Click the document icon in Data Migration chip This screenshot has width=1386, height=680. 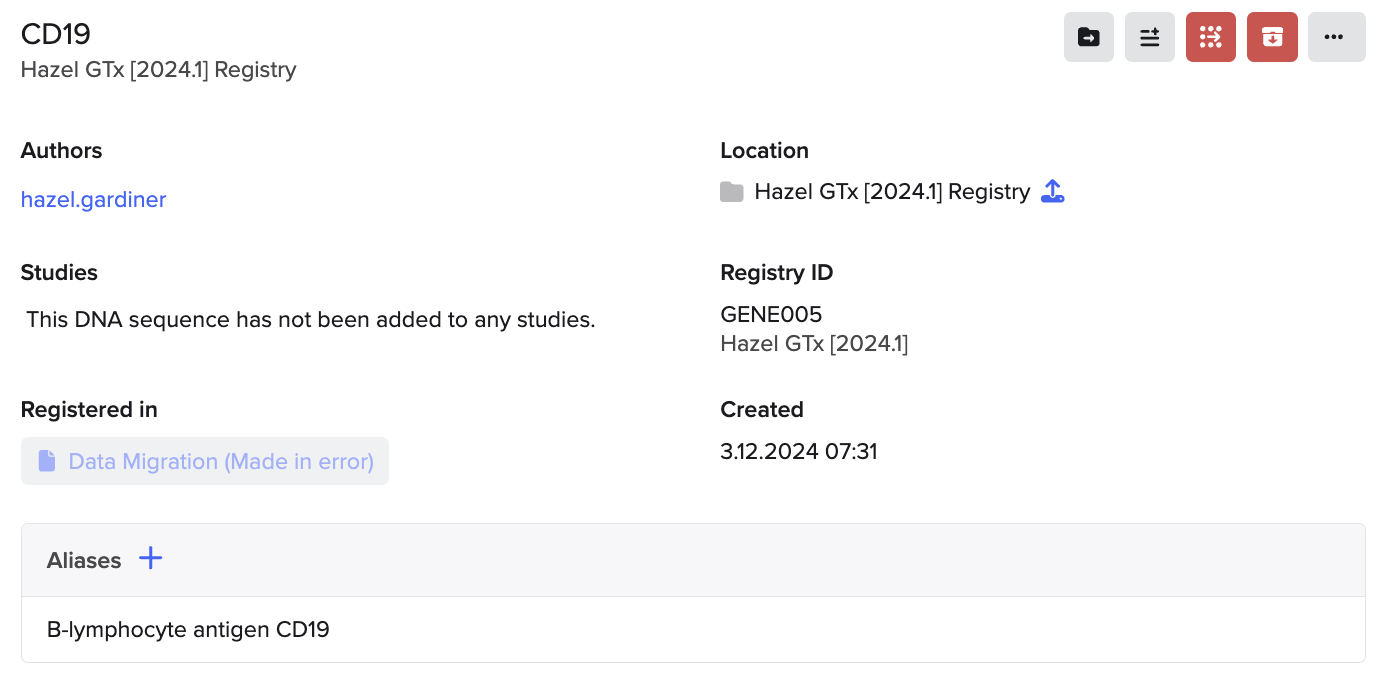coord(47,461)
